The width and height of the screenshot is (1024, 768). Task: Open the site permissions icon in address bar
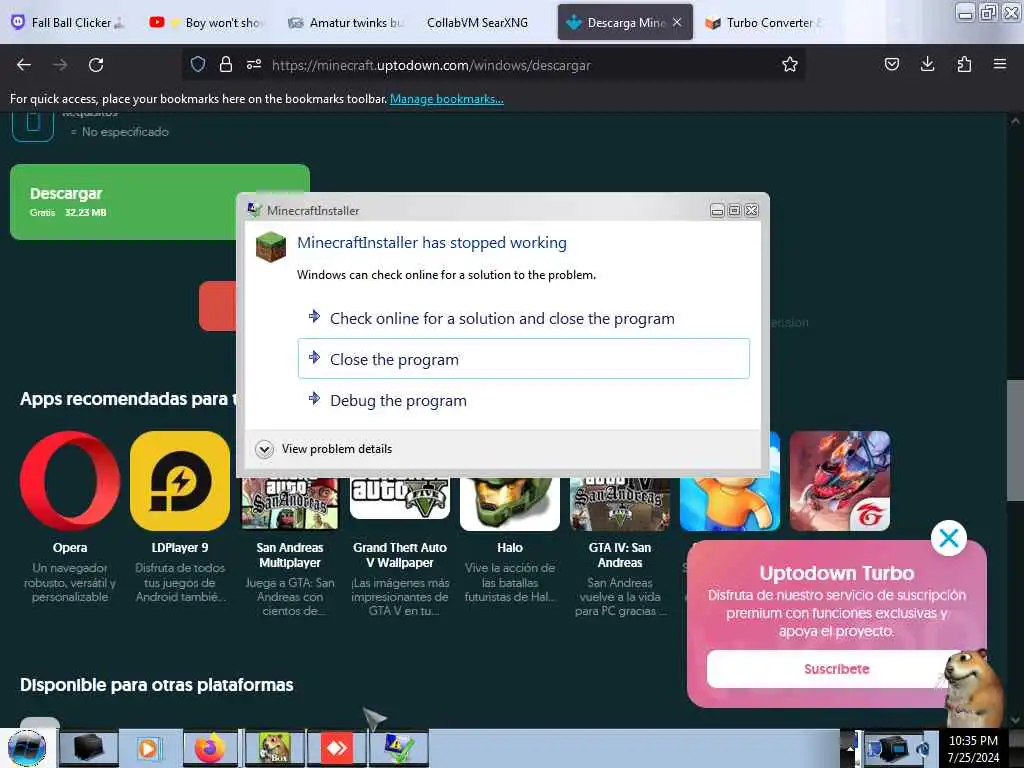254,64
